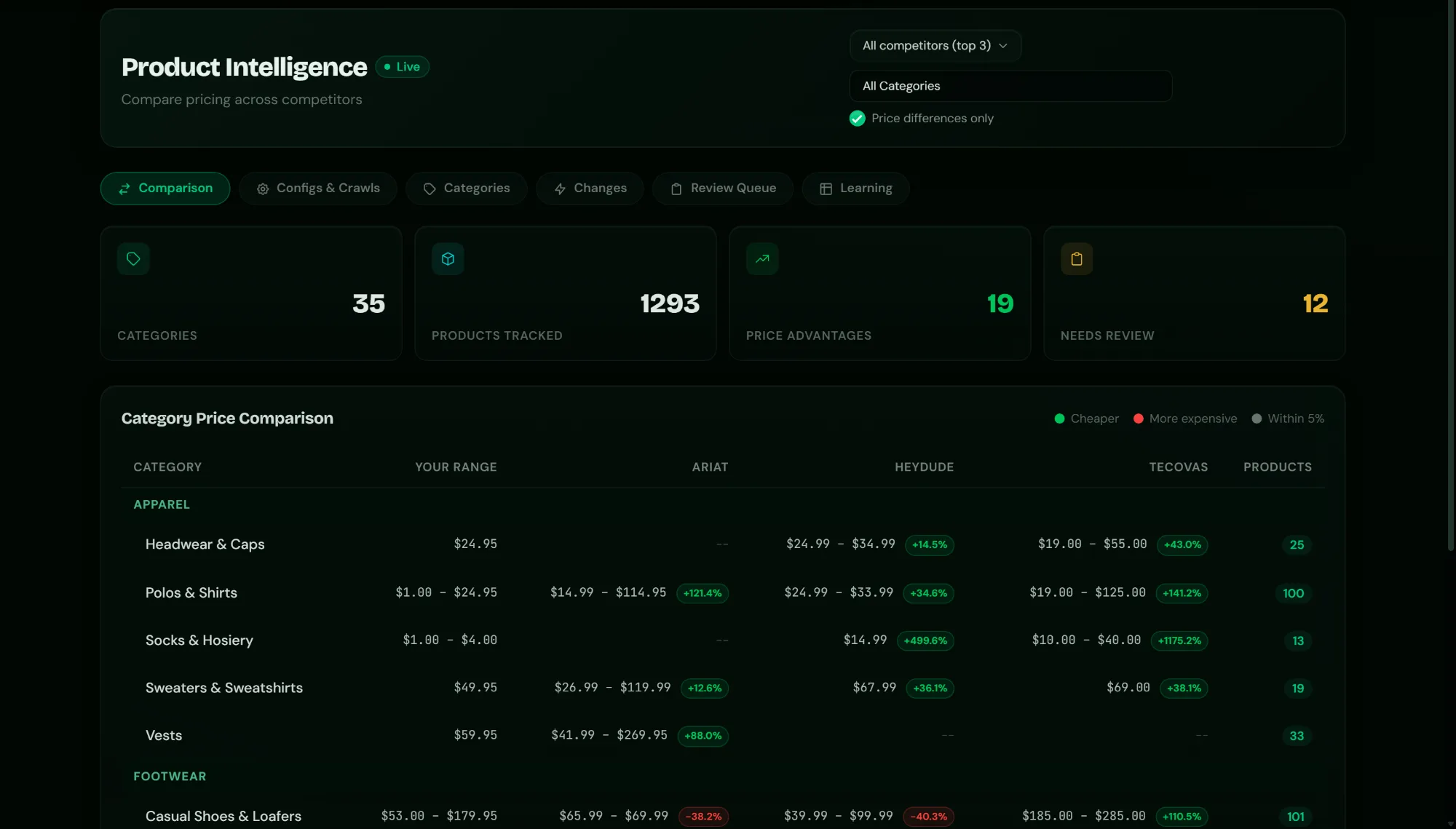This screenshot has width=1456, height=829.
Task: Click the swap arrows icon in Comparison tab
Action: [124, 189]
